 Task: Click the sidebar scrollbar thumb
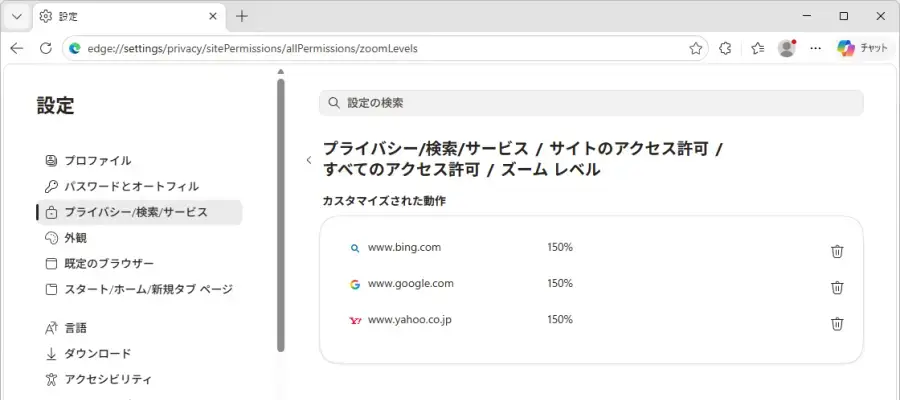pyautogui.click(x=281, y=215)
